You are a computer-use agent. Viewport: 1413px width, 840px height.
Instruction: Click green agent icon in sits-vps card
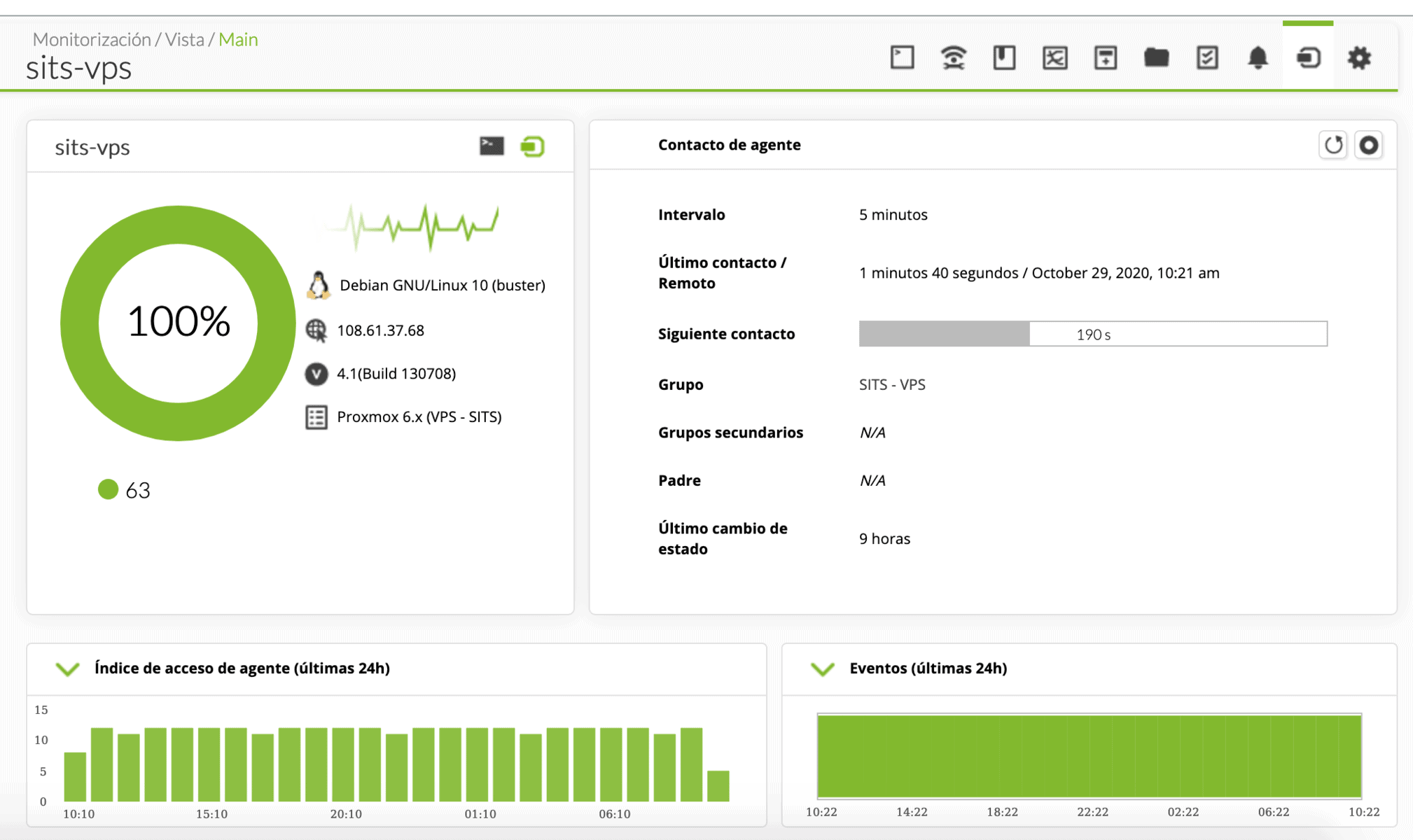point(532,146)
